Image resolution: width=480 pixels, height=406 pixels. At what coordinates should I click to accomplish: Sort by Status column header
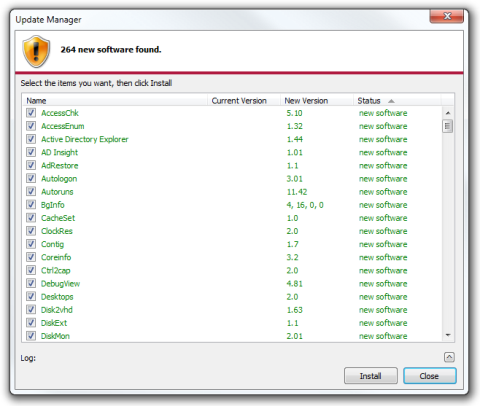coord(397,100)
